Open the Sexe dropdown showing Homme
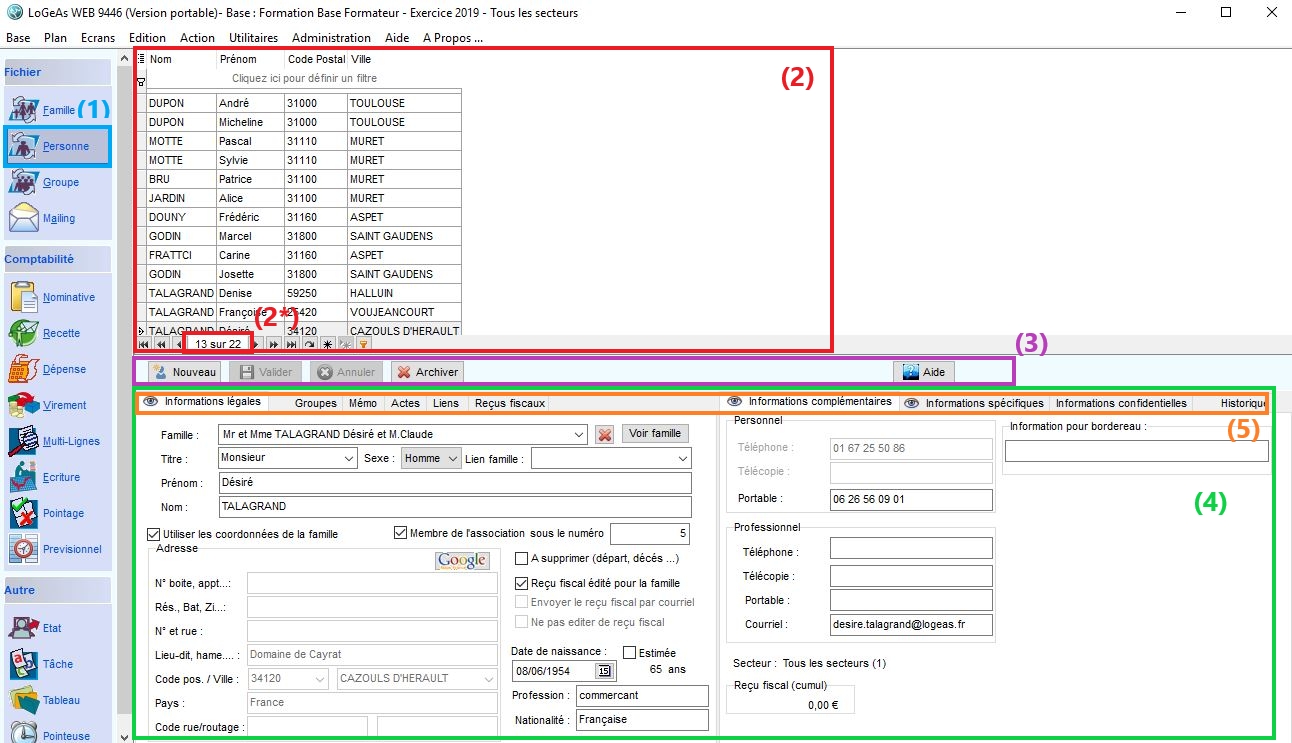This screenshot has height=743, width=1292. coord(452,458)
